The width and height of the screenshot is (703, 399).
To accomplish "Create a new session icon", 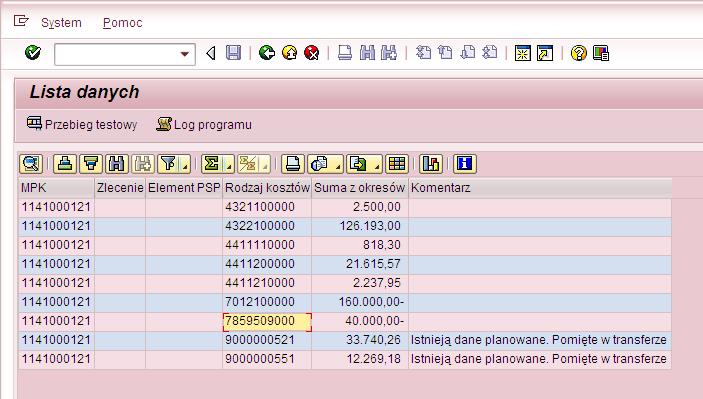I will 523,53.
